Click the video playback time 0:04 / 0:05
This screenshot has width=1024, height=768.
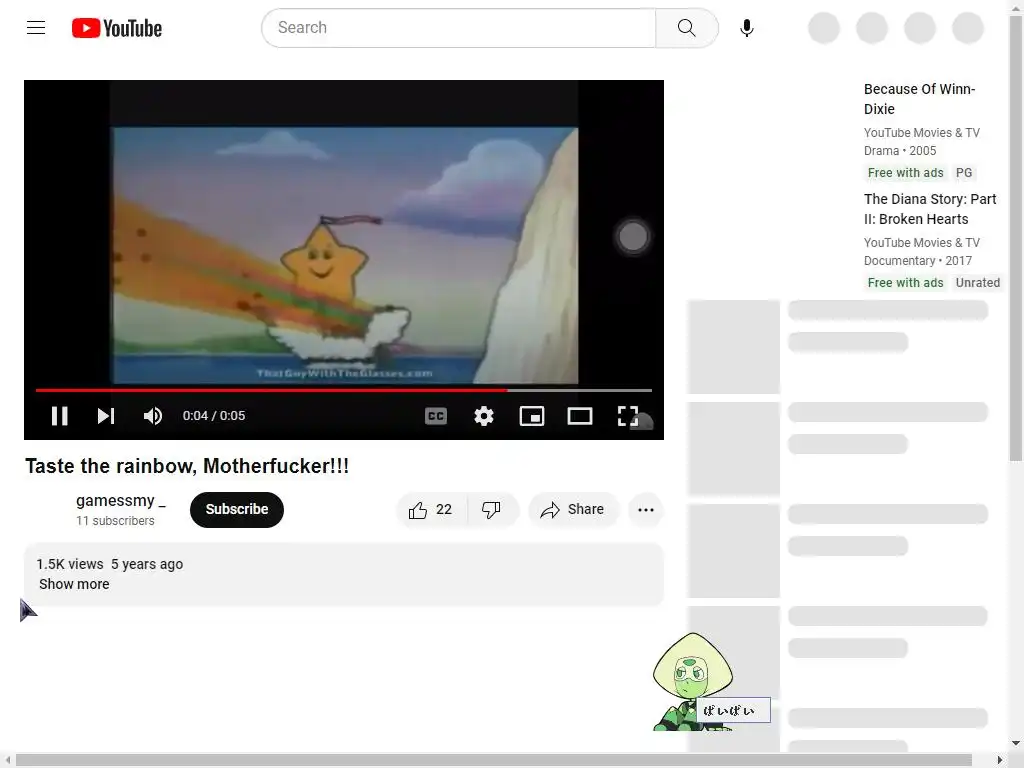(x=214, y=415)
